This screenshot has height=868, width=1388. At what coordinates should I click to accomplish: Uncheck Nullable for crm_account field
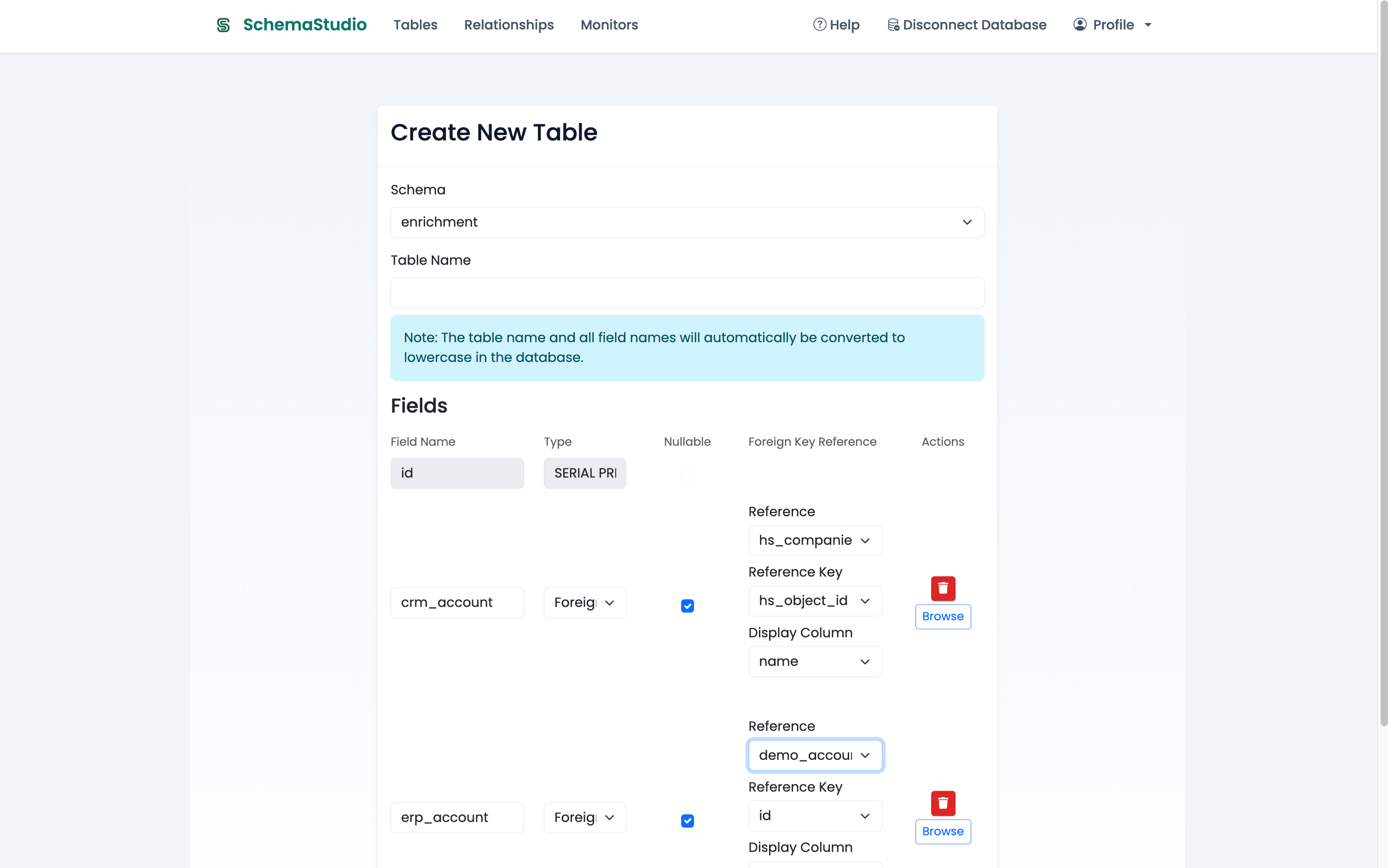coord(687,606)
